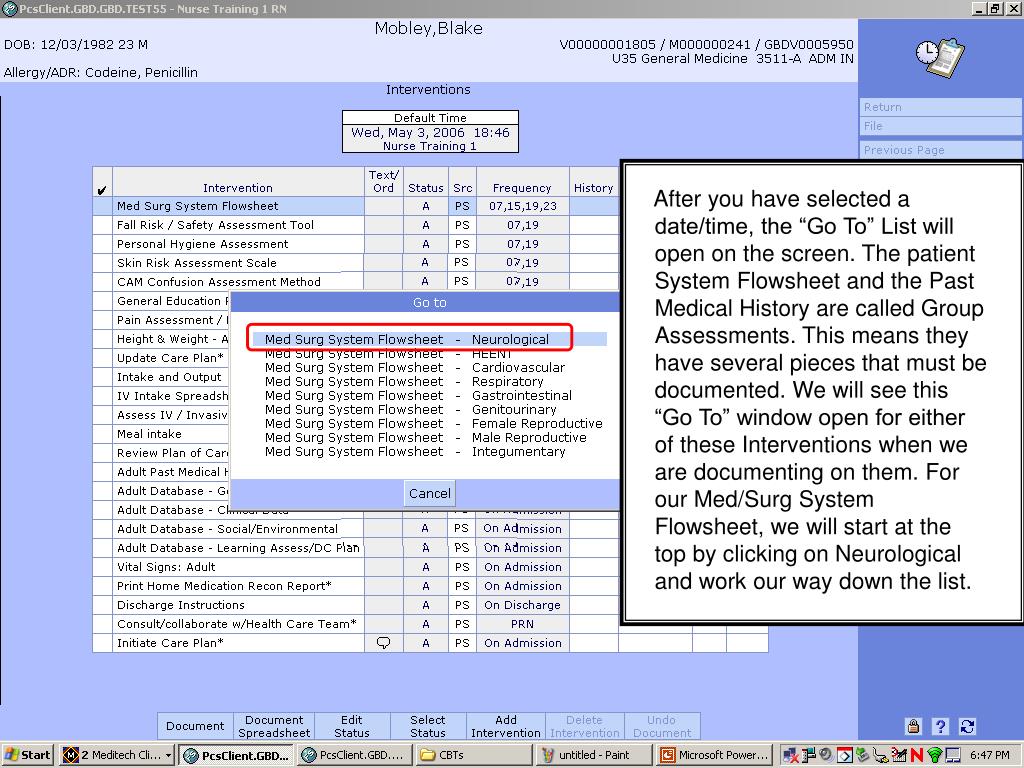
Task: Click the Previous Page button
Action: pyautogui.click(x=940, y=150)
